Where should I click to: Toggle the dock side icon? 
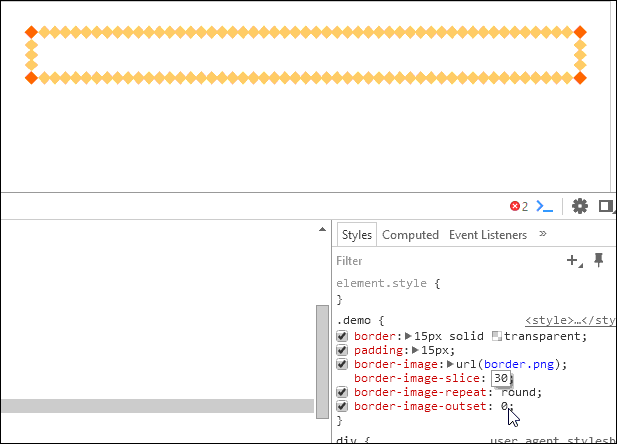(x=606, y=206)
